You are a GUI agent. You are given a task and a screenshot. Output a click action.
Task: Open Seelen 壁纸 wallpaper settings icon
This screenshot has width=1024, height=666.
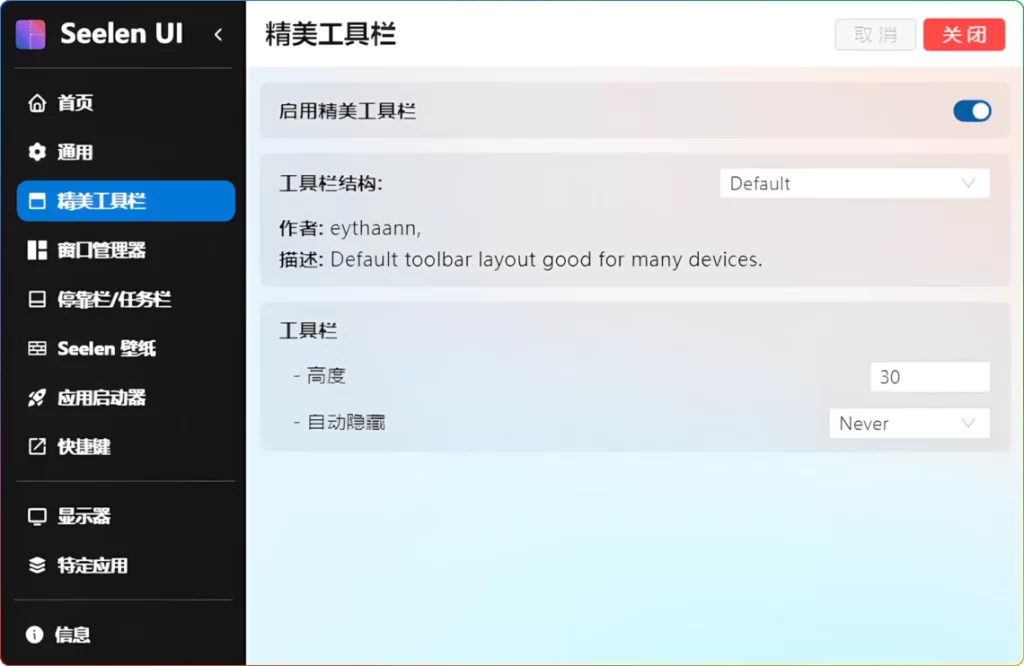pyautogui.click(x=36, y=348)
